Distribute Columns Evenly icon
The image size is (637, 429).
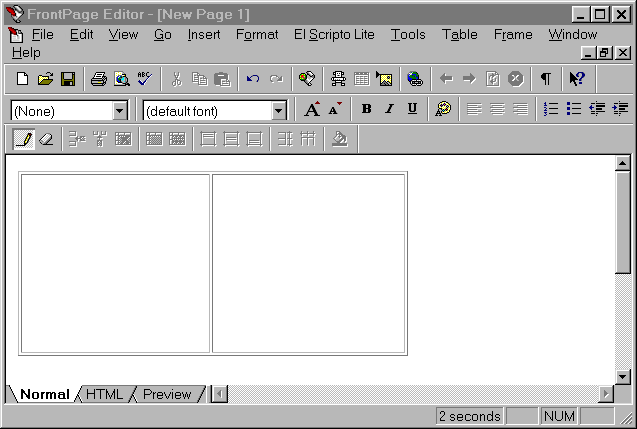[x=308, y=139]
